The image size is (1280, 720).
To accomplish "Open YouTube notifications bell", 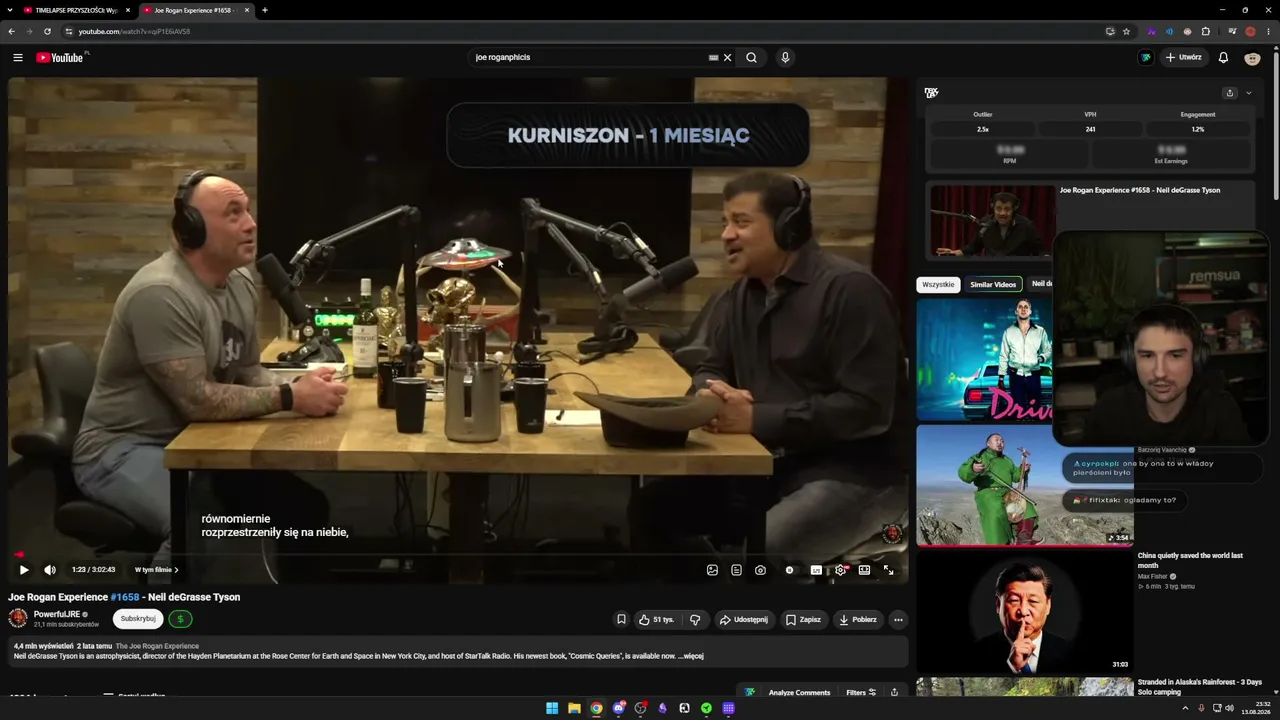I will (x=1223, y=58).
